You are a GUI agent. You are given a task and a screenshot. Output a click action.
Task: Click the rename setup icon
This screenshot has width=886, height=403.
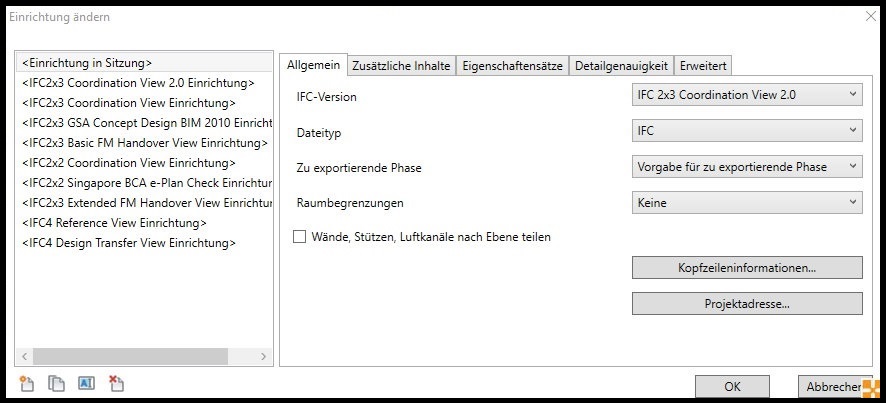pos(85,383)
